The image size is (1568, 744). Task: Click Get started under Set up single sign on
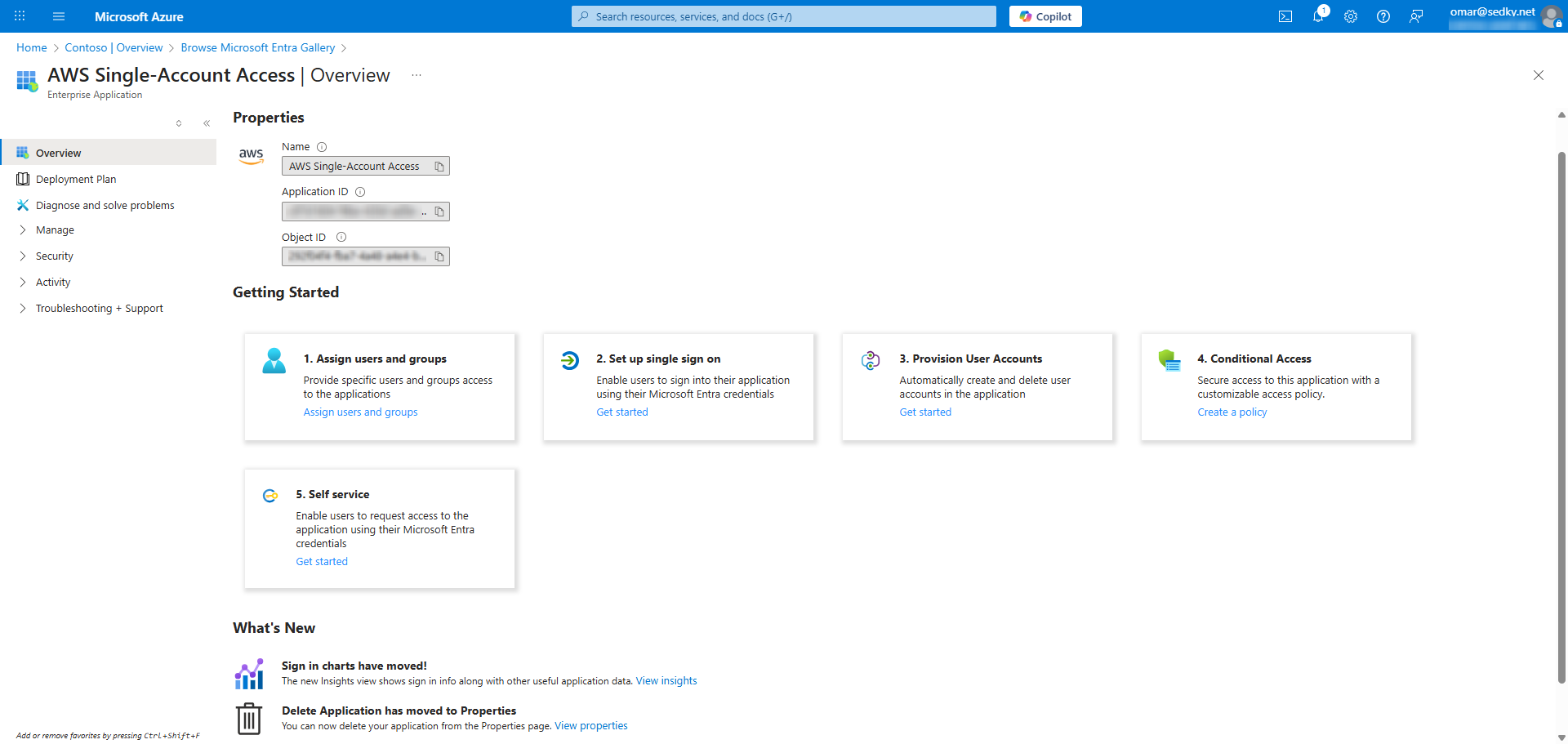point(622,412)
